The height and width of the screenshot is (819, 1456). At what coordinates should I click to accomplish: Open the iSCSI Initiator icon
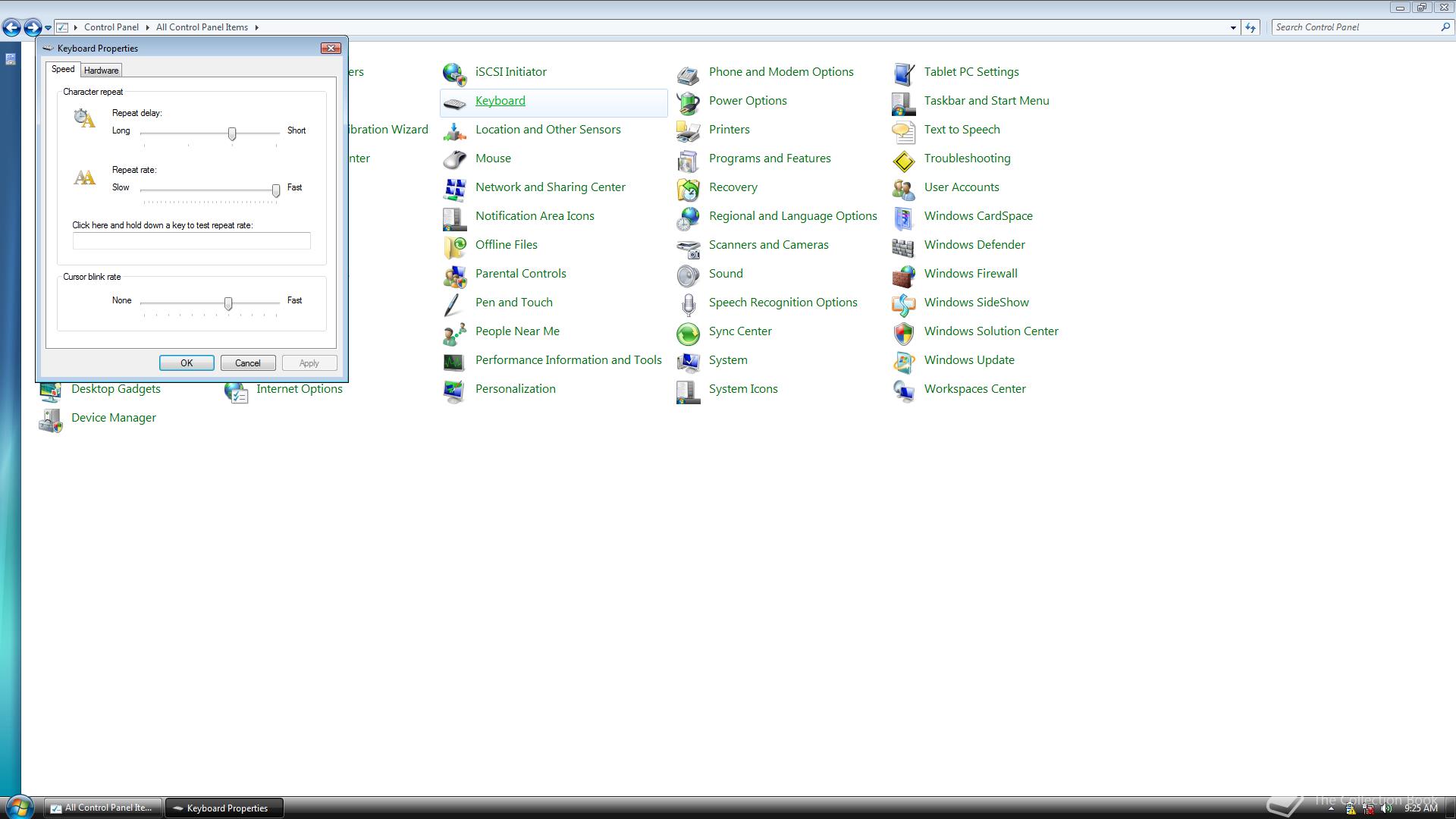454,73
